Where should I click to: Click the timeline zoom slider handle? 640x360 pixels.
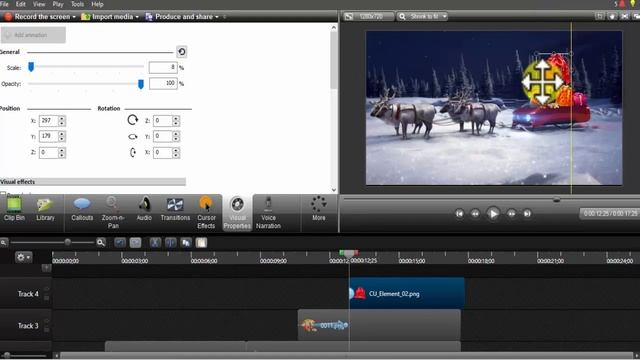point(68,242)
